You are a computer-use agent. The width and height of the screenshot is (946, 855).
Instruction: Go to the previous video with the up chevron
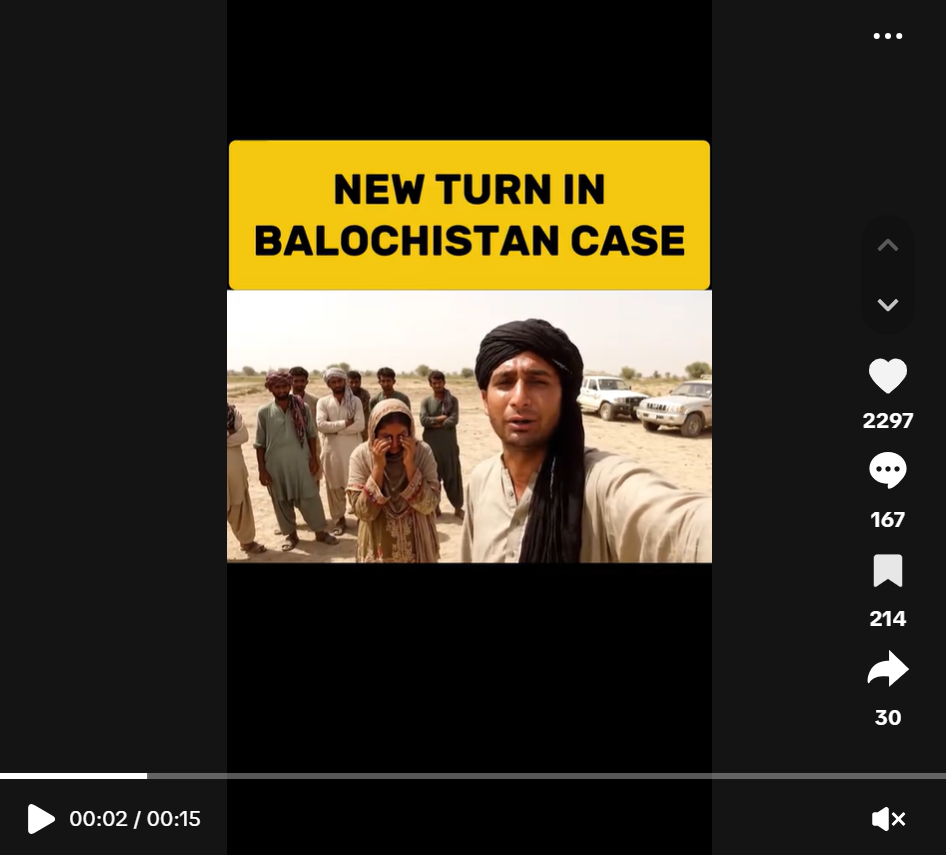887,246
